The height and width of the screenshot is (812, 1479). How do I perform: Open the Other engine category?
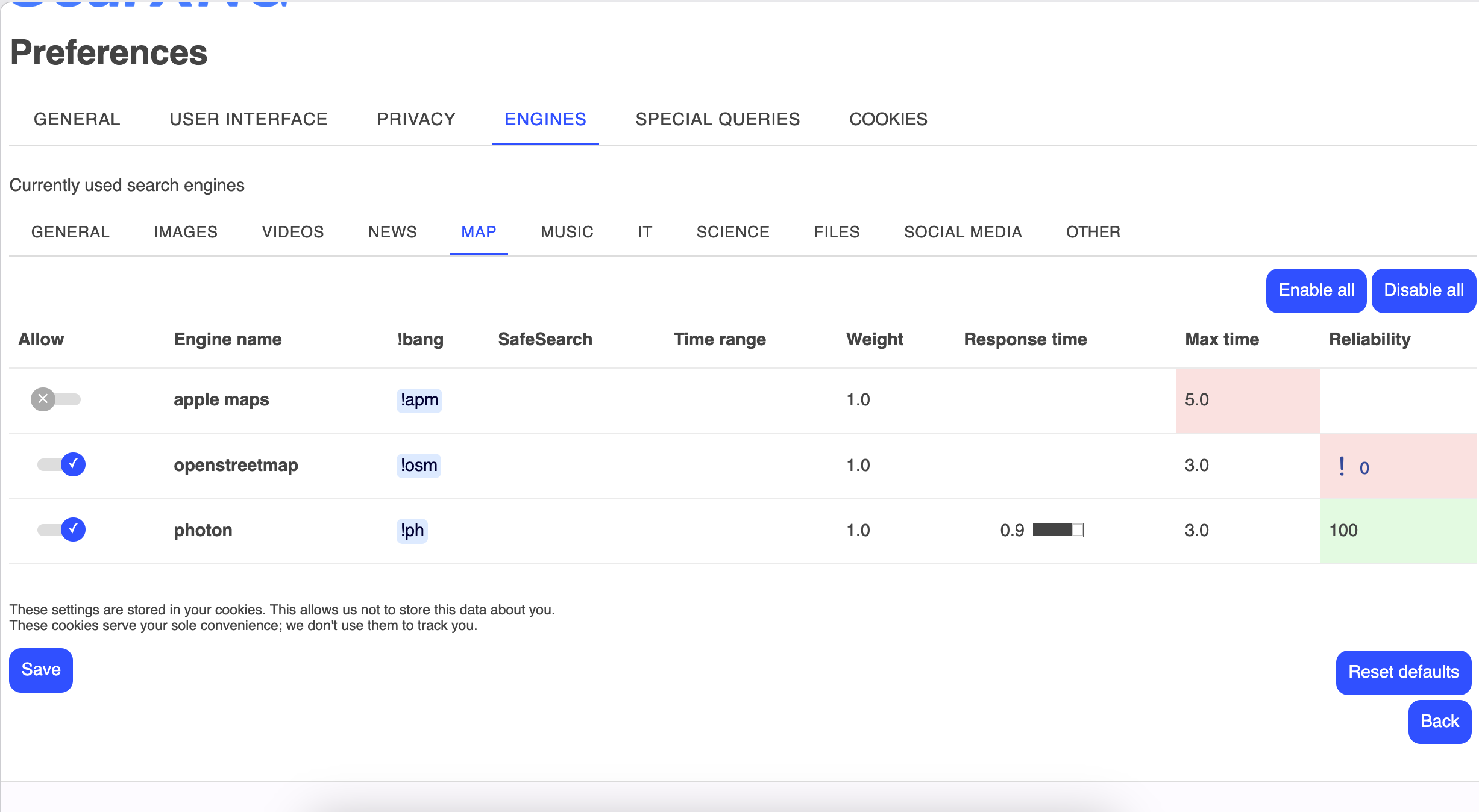(x=1093, y=232)
